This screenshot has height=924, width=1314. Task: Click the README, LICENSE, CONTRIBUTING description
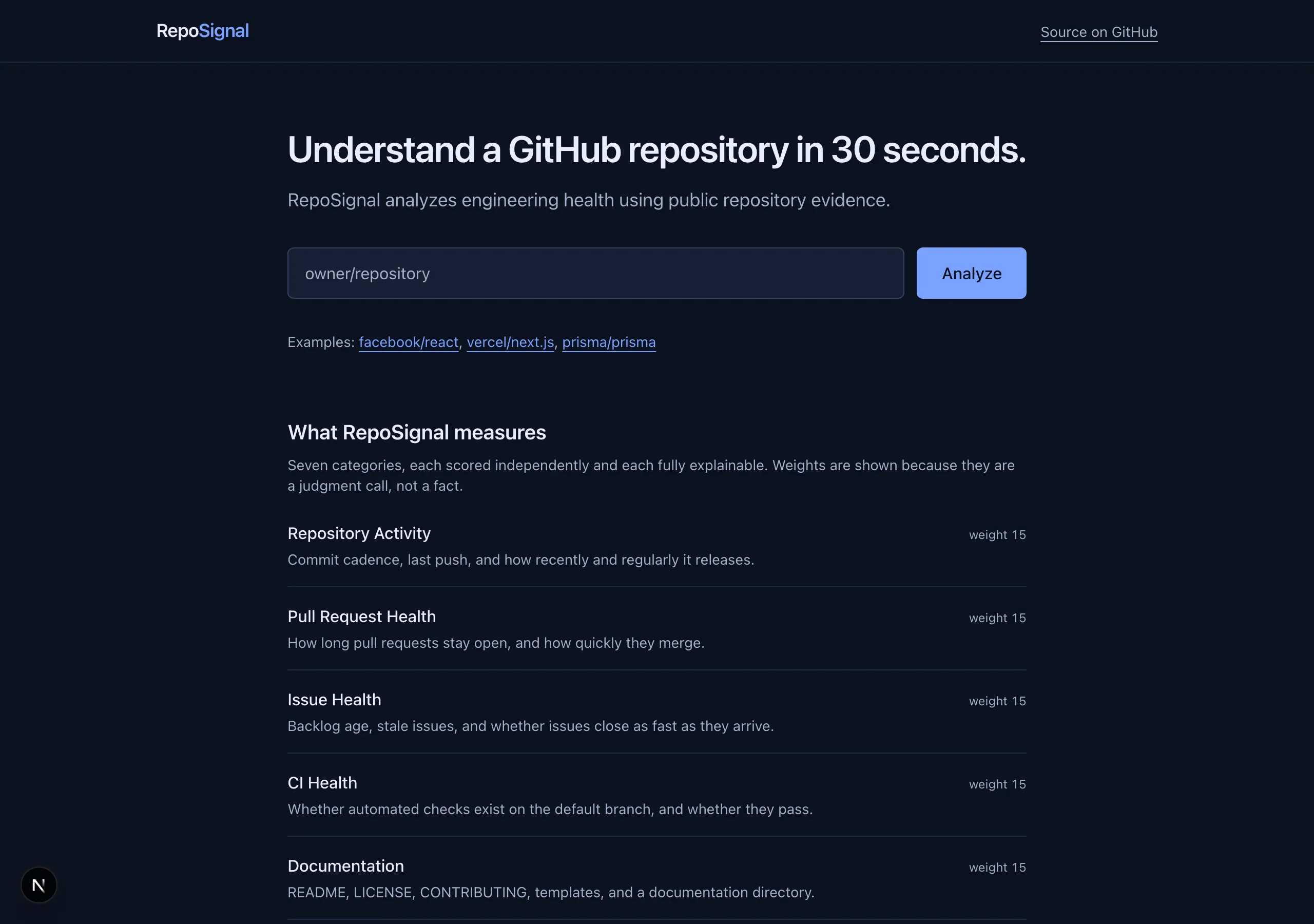coord(551,893)
